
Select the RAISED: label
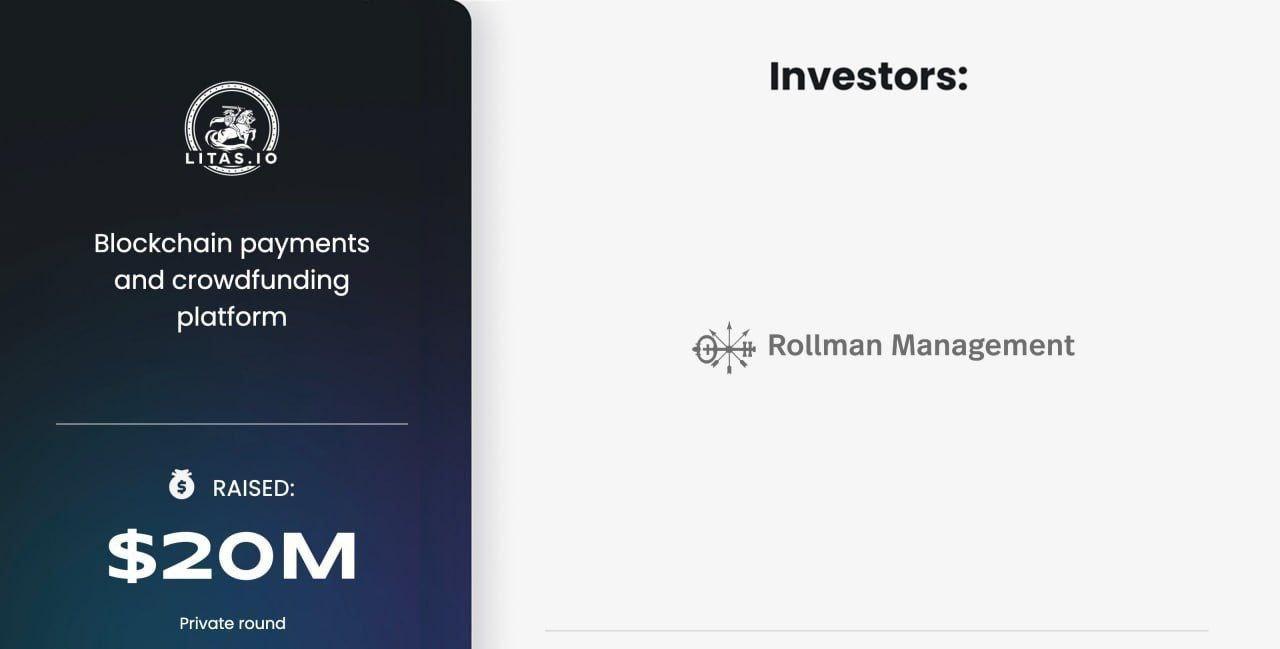pos(253,488)
